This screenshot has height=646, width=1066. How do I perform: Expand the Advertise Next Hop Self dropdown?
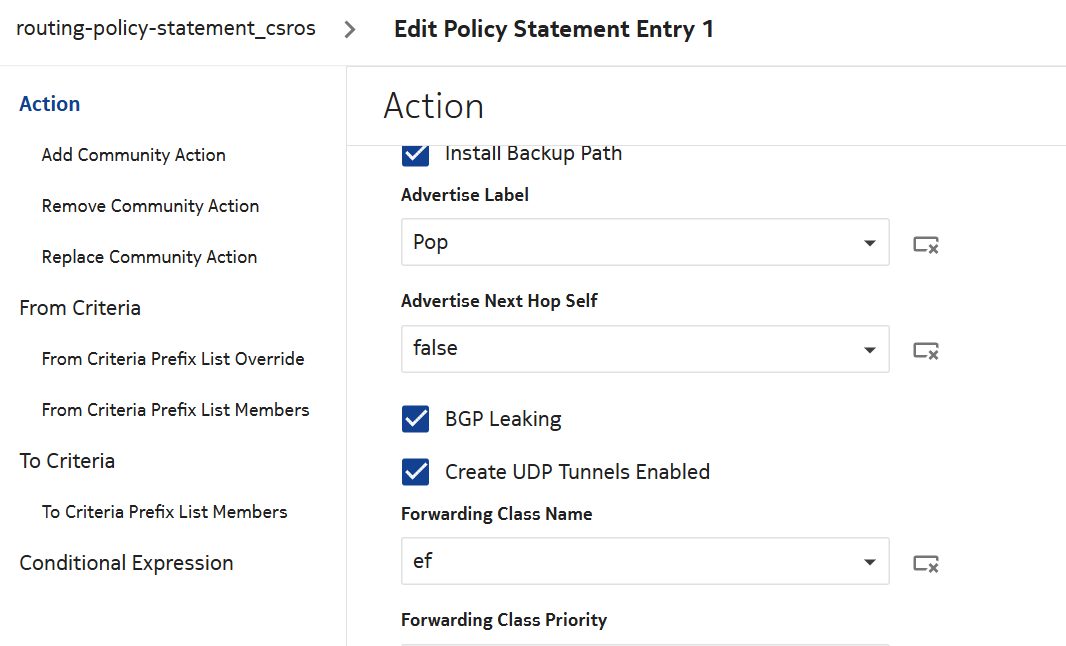pos(869,349)
